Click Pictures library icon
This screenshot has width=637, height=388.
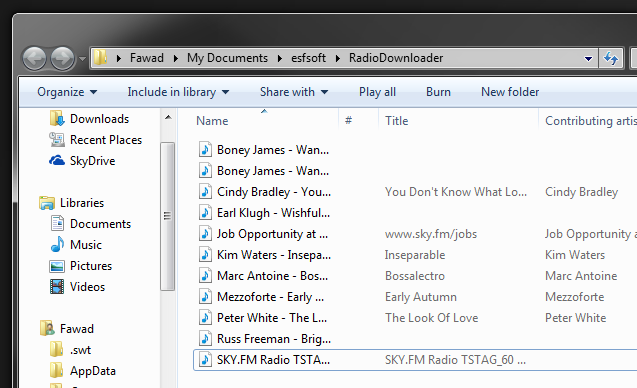[x=57, y=266]
